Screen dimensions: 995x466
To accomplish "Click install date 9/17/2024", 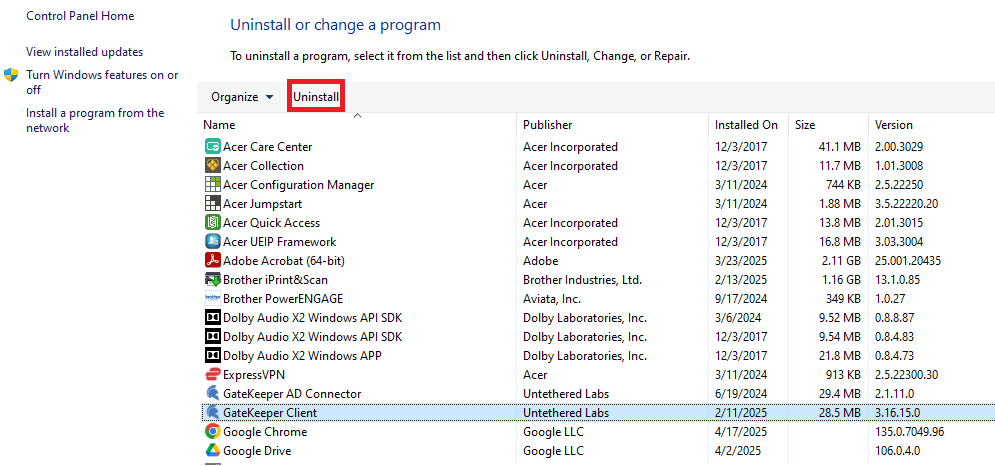I will click(741, 299).
